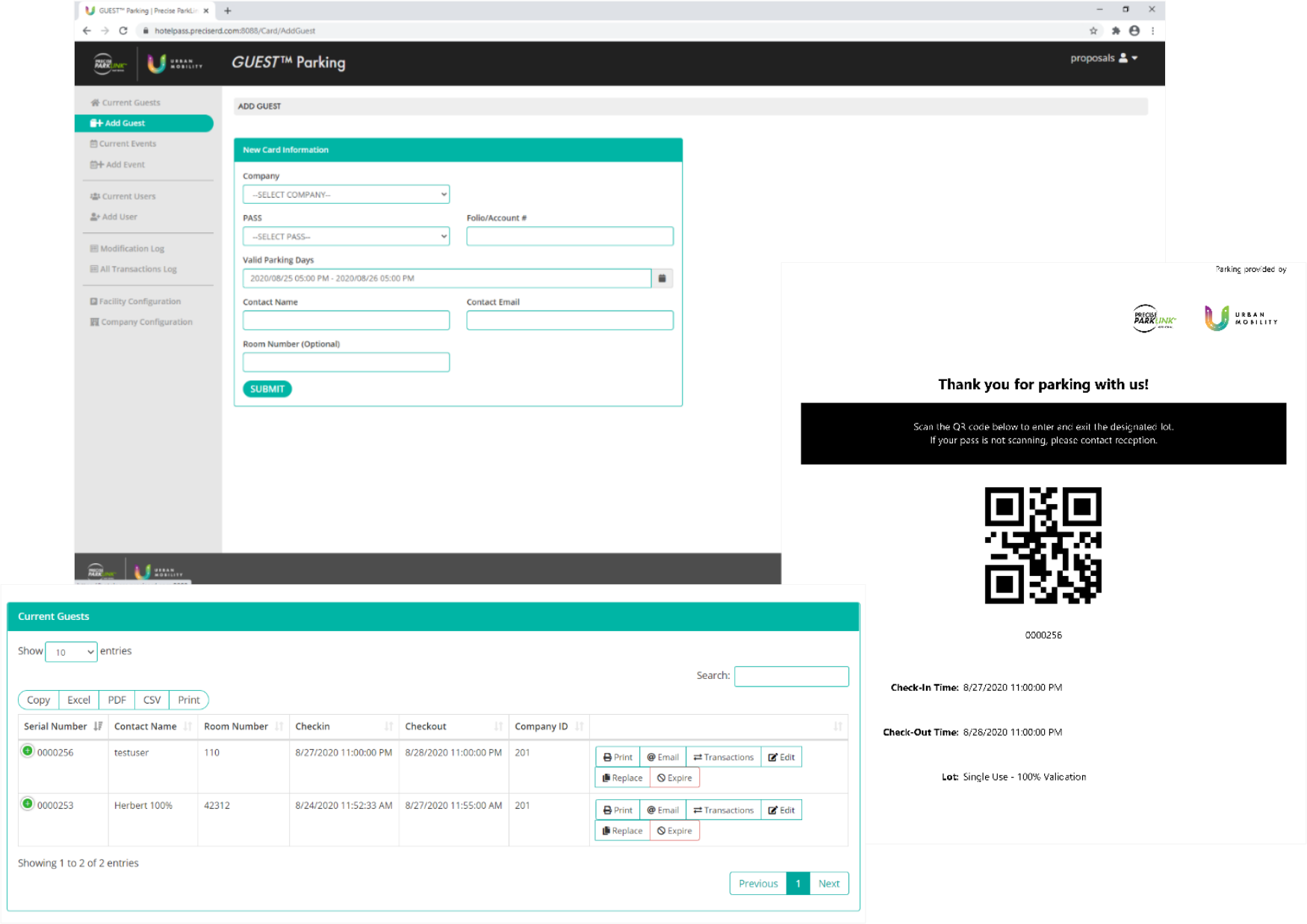Image resolution: width=1307 pixels, height=924 pixels.
Task: Select page 1 in pagination
Action: coord(798,883)
